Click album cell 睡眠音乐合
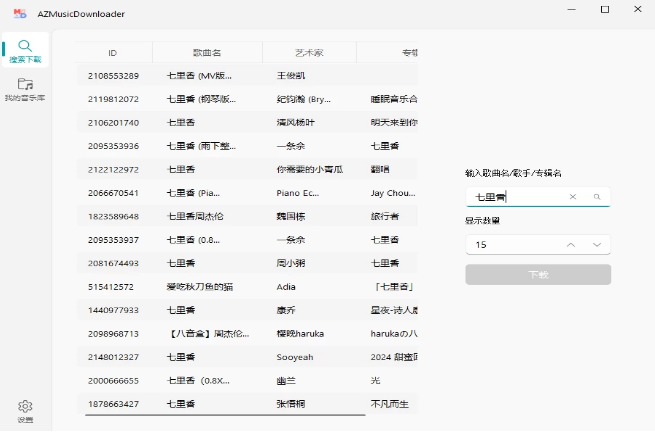Image resolution: width=655 pixels, height=433 pixels. click(394, 99)
